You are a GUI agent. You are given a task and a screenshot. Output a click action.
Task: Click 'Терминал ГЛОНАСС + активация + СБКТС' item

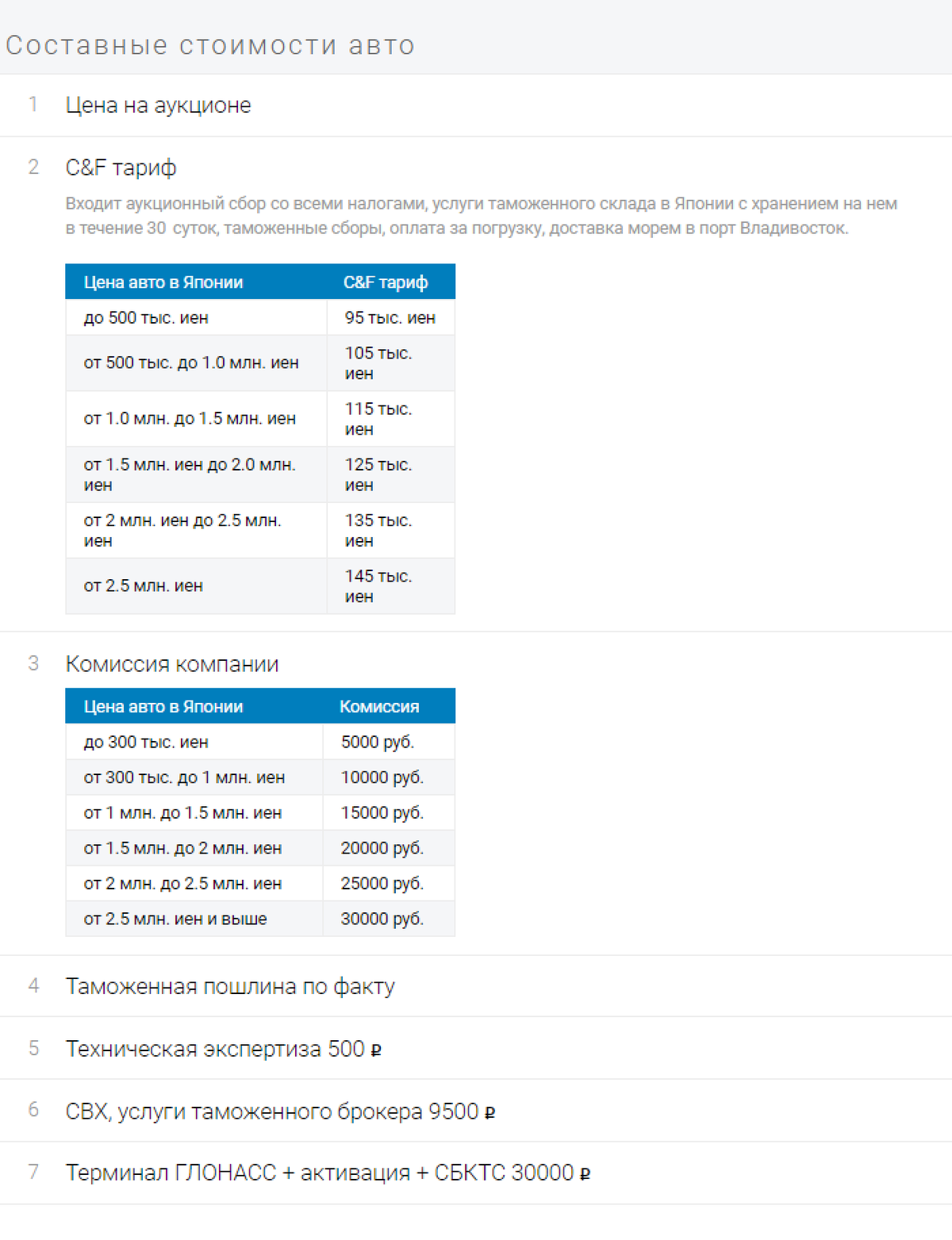pyautogui.click(x=328, y=1173)
